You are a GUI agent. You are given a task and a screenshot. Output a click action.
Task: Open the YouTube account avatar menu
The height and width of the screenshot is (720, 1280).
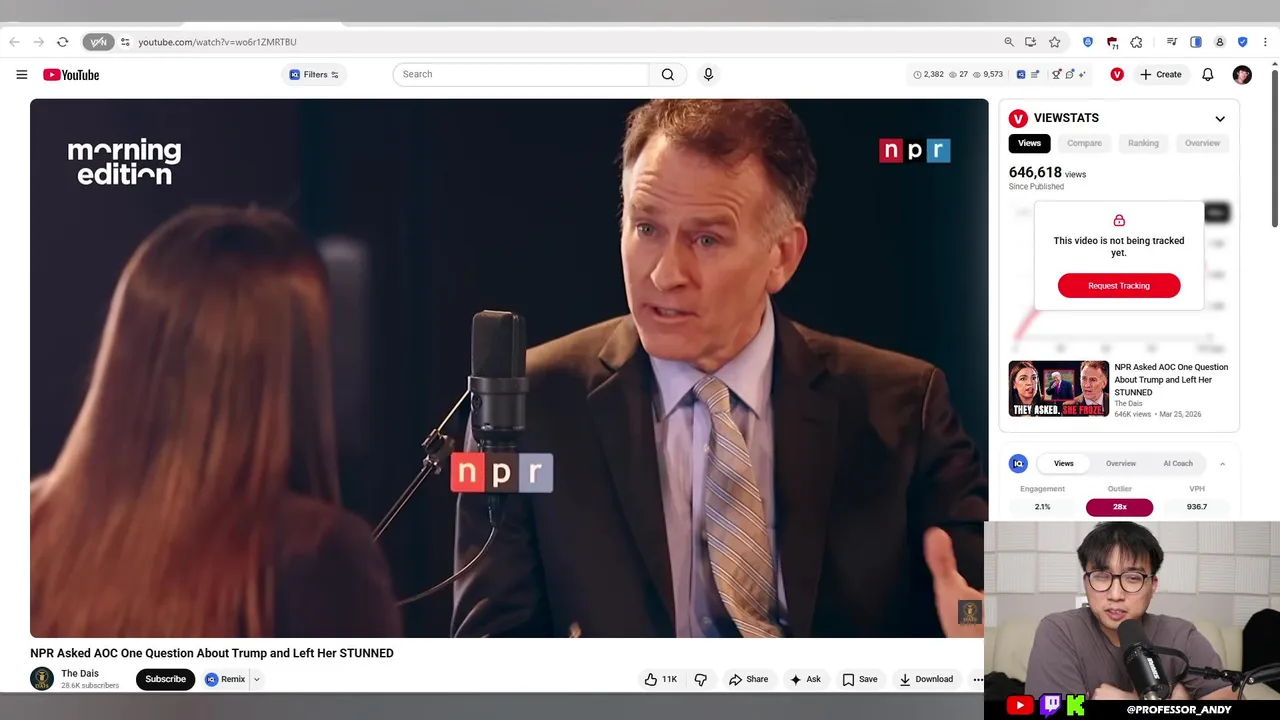tap(1242, 75)
